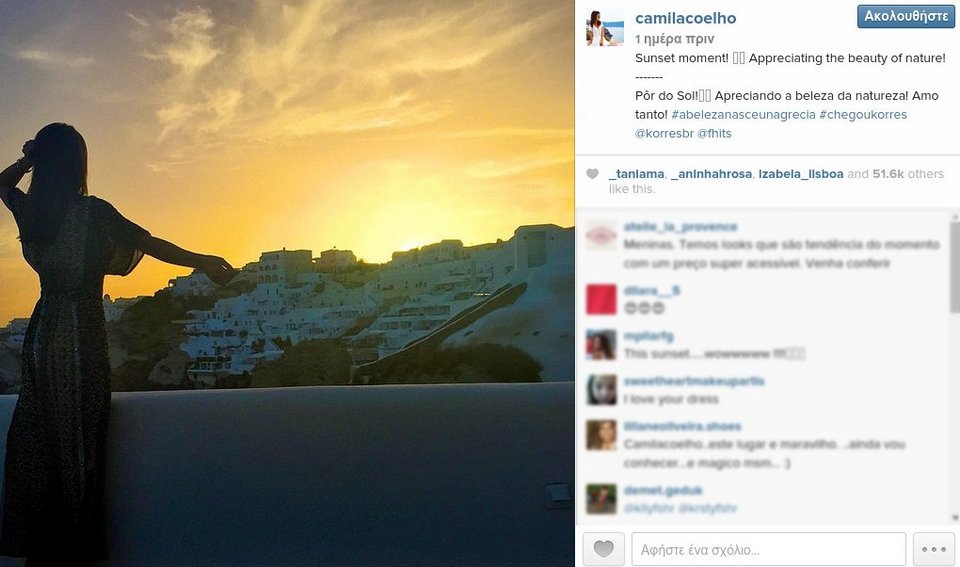This screenshot has width=960, height=567.
Task: Visit the @korresbr mention
Action: coord(664,133)
